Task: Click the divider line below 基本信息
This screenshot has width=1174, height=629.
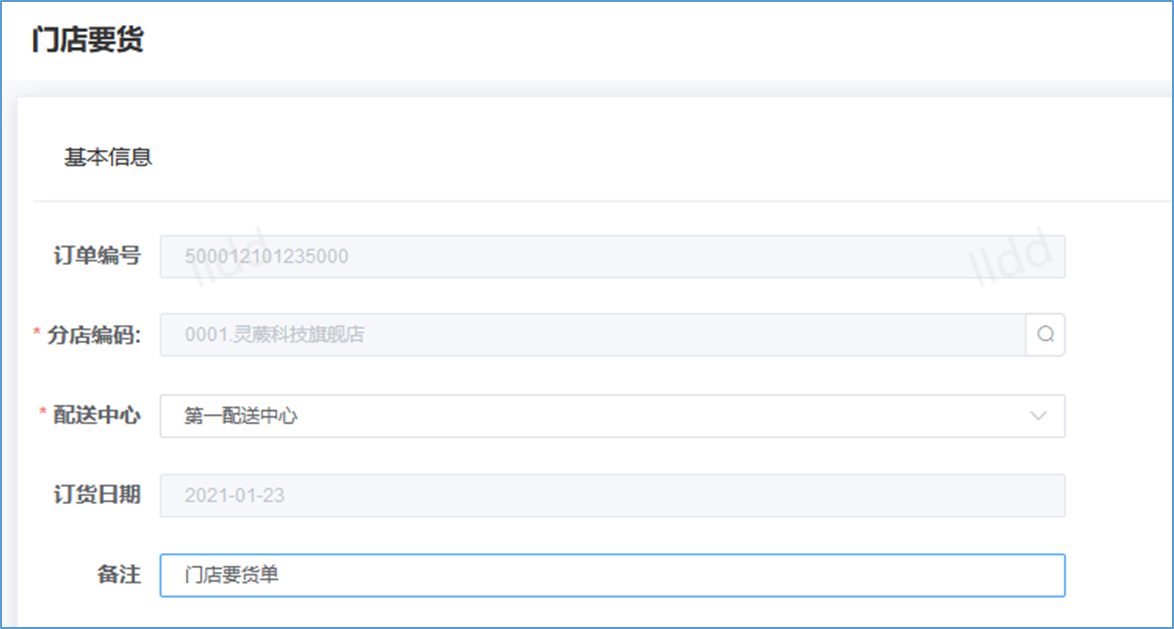Action: pos(600,201)
